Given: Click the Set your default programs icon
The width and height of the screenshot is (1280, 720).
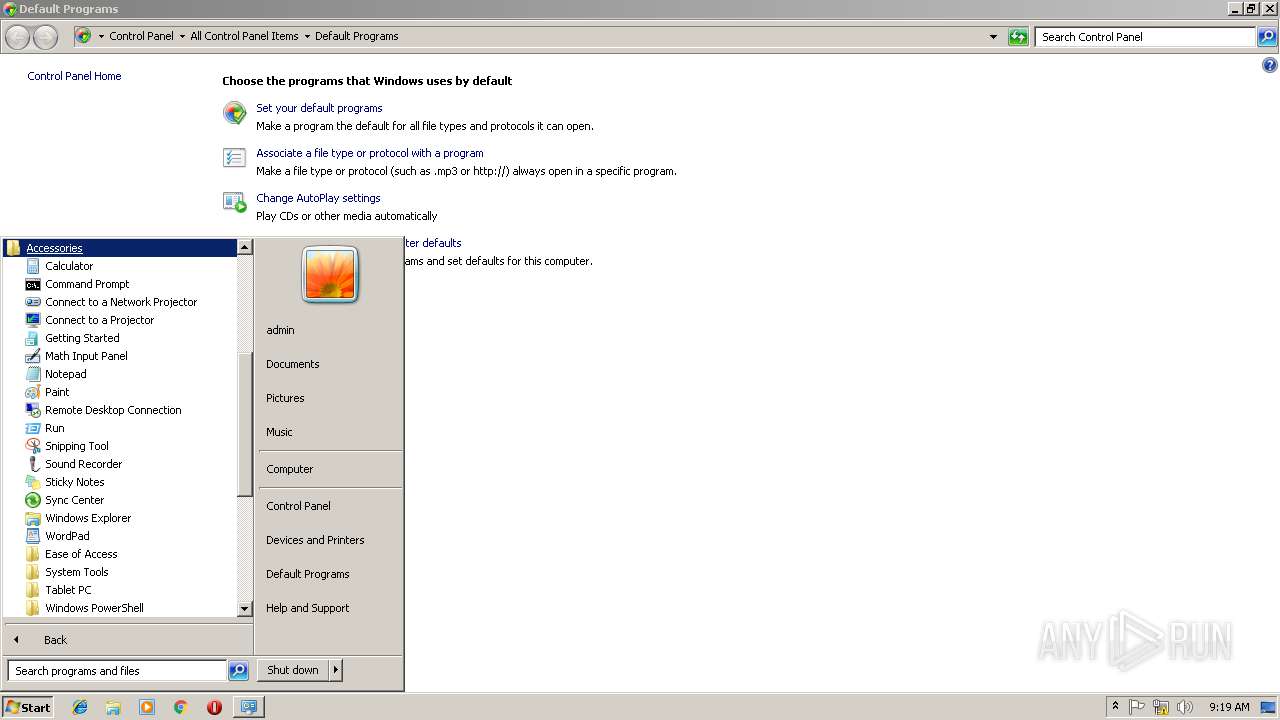Looking at the screenshot, I should click(x=234, y=113).
